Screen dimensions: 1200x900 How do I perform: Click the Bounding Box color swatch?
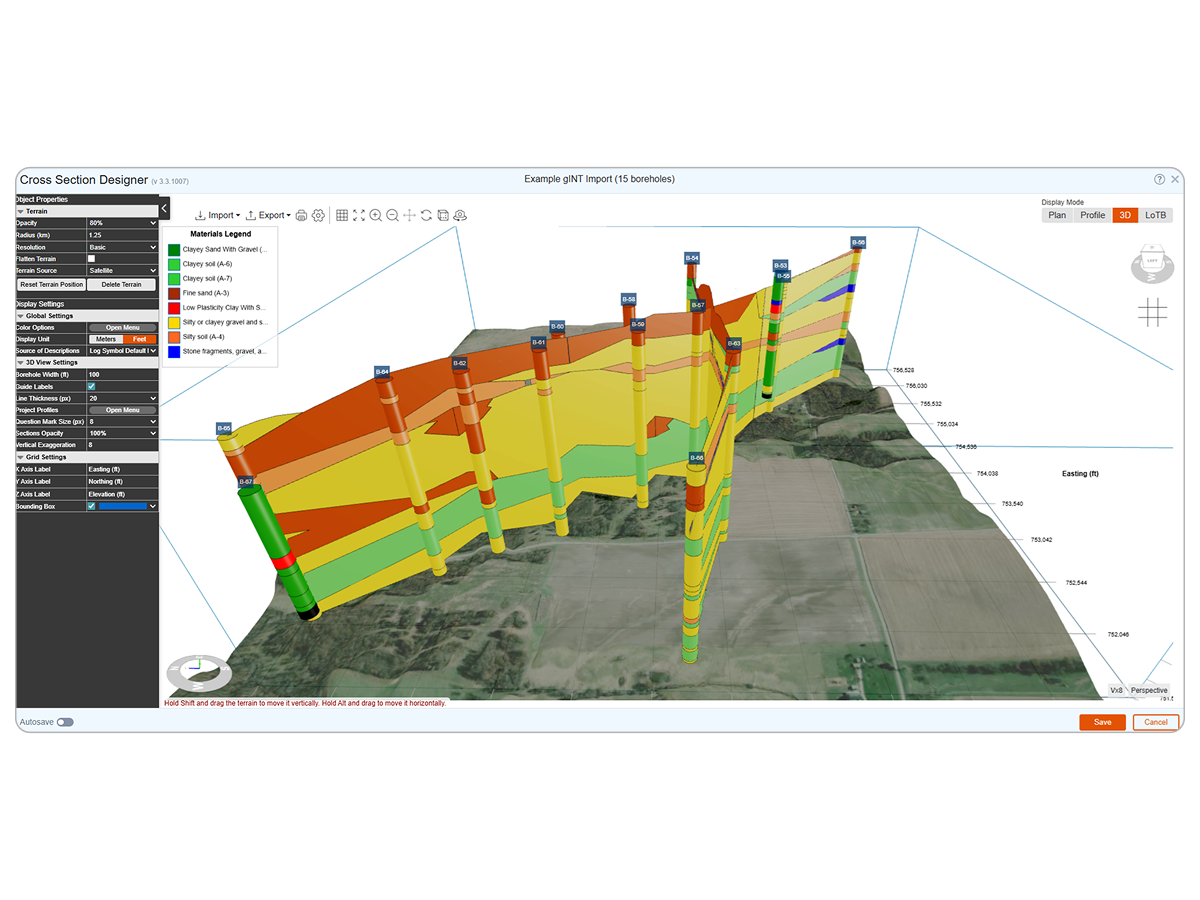coord(122,506)
